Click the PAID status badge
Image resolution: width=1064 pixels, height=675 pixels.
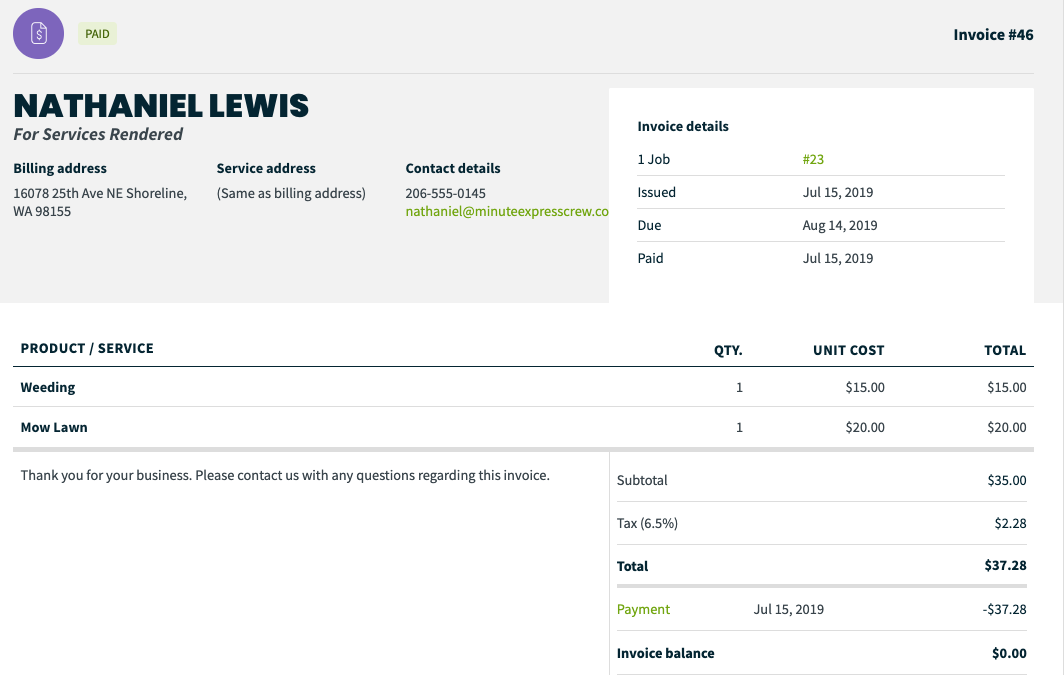point(97,34)
